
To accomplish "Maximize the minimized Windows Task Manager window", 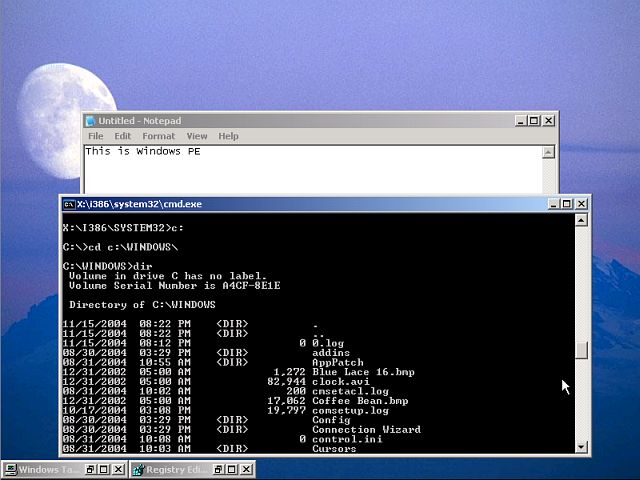I will pyautogui.click(x=105, y=469).
